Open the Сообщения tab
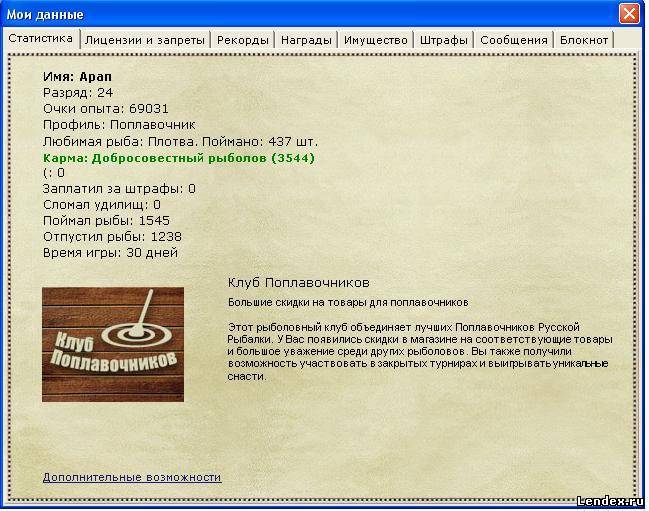Screen dimensions: 649x511 pos(514,40)
